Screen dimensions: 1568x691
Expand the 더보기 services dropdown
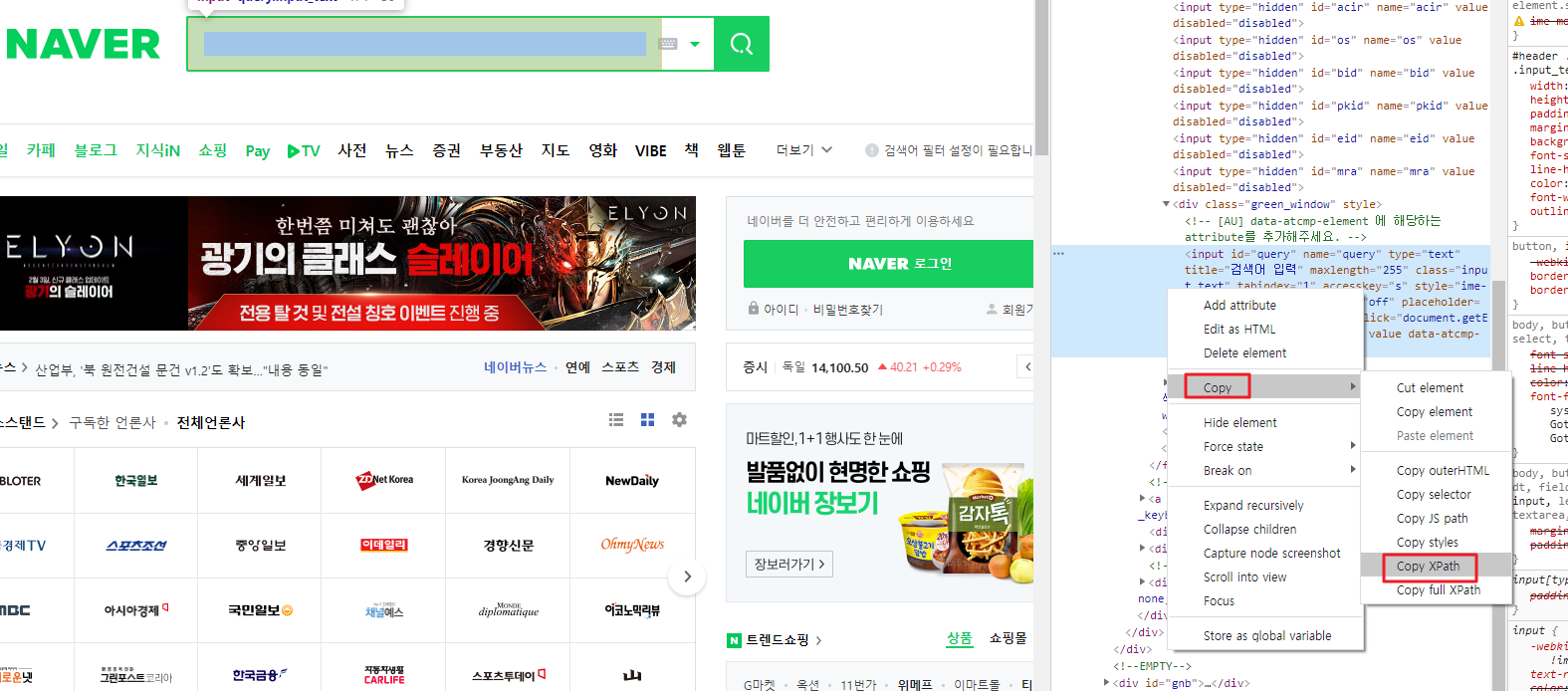pos(804,150)
